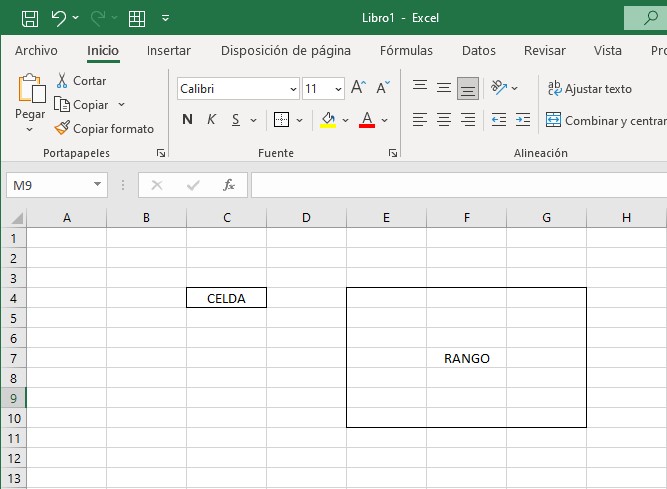Center cell text horizontally
This screenshot has height=489, width=667.
tap(444, 120)
